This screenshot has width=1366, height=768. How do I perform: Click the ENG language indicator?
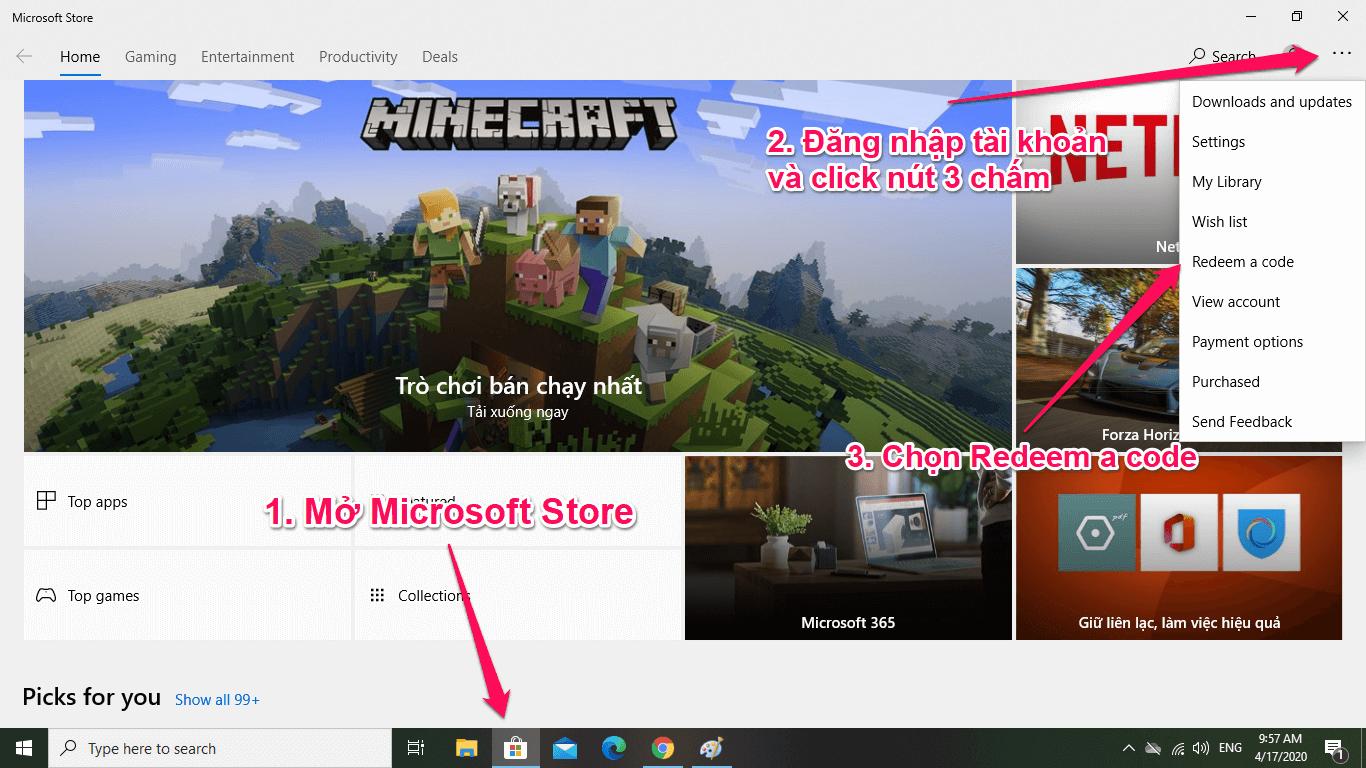coord(1230,748)
